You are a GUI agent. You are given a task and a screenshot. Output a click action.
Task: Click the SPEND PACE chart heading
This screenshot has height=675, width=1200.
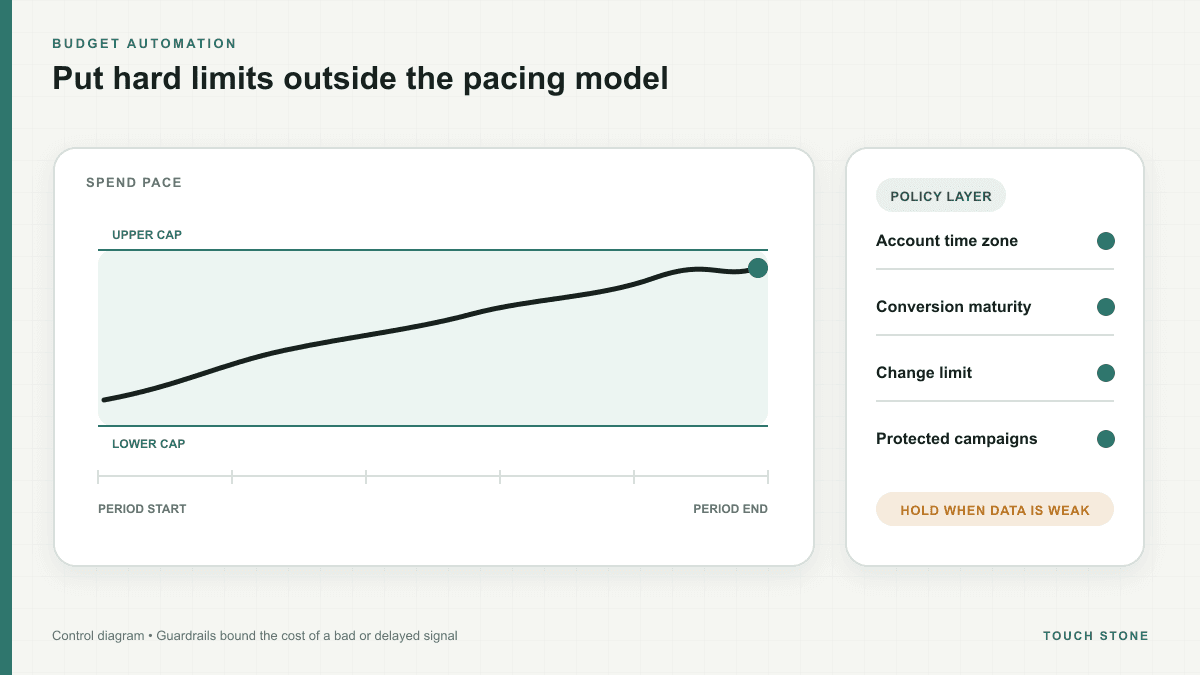click(x=134, y=183)
